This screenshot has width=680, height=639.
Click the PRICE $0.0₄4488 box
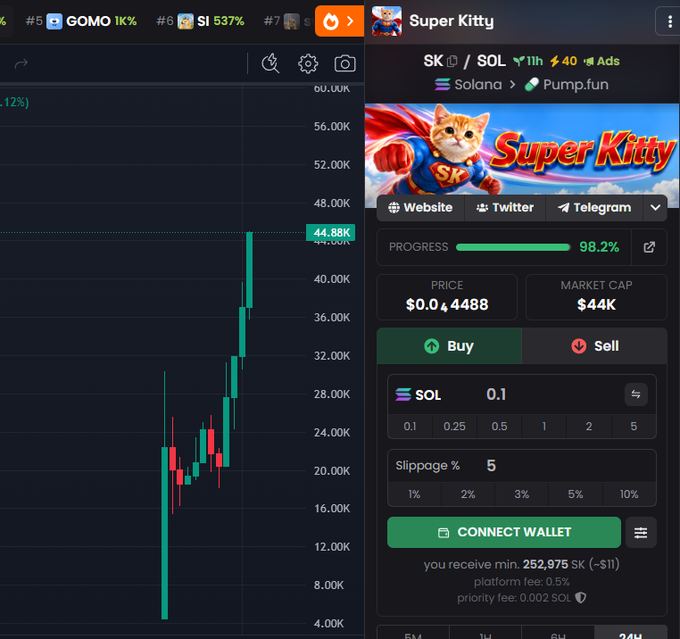coord(447,297)
